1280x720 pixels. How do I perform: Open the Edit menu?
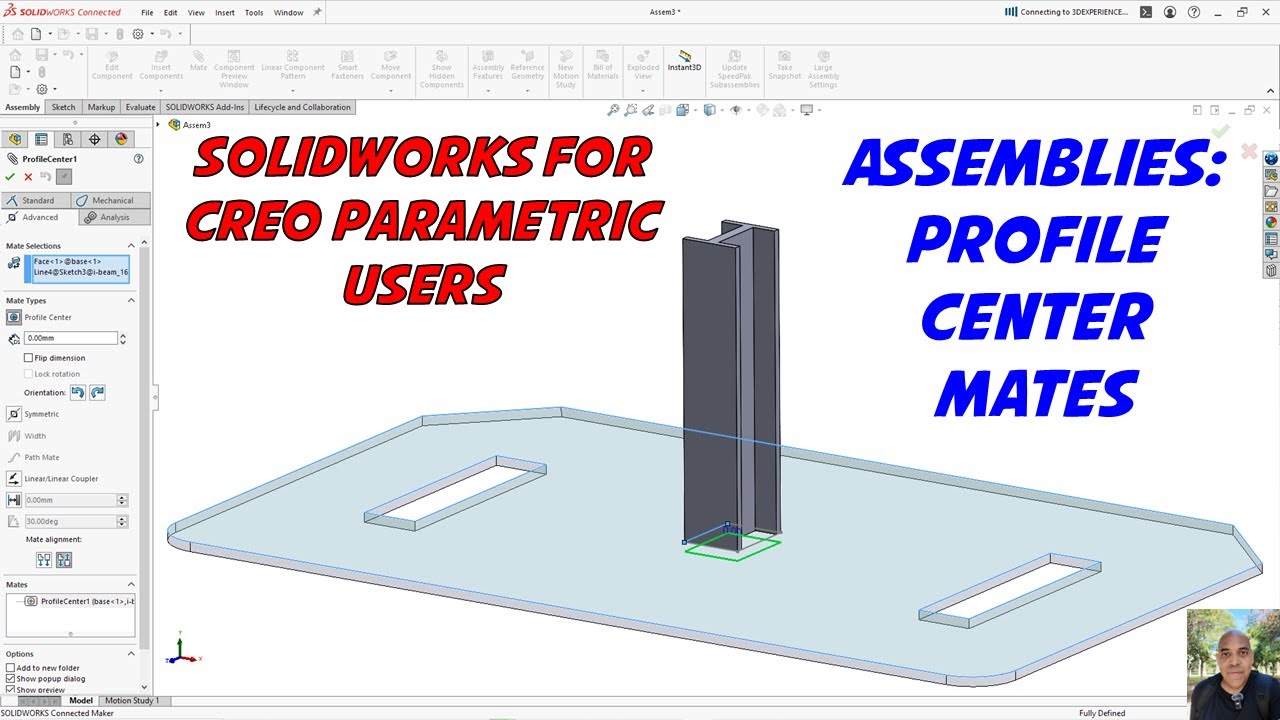[171, 13]
